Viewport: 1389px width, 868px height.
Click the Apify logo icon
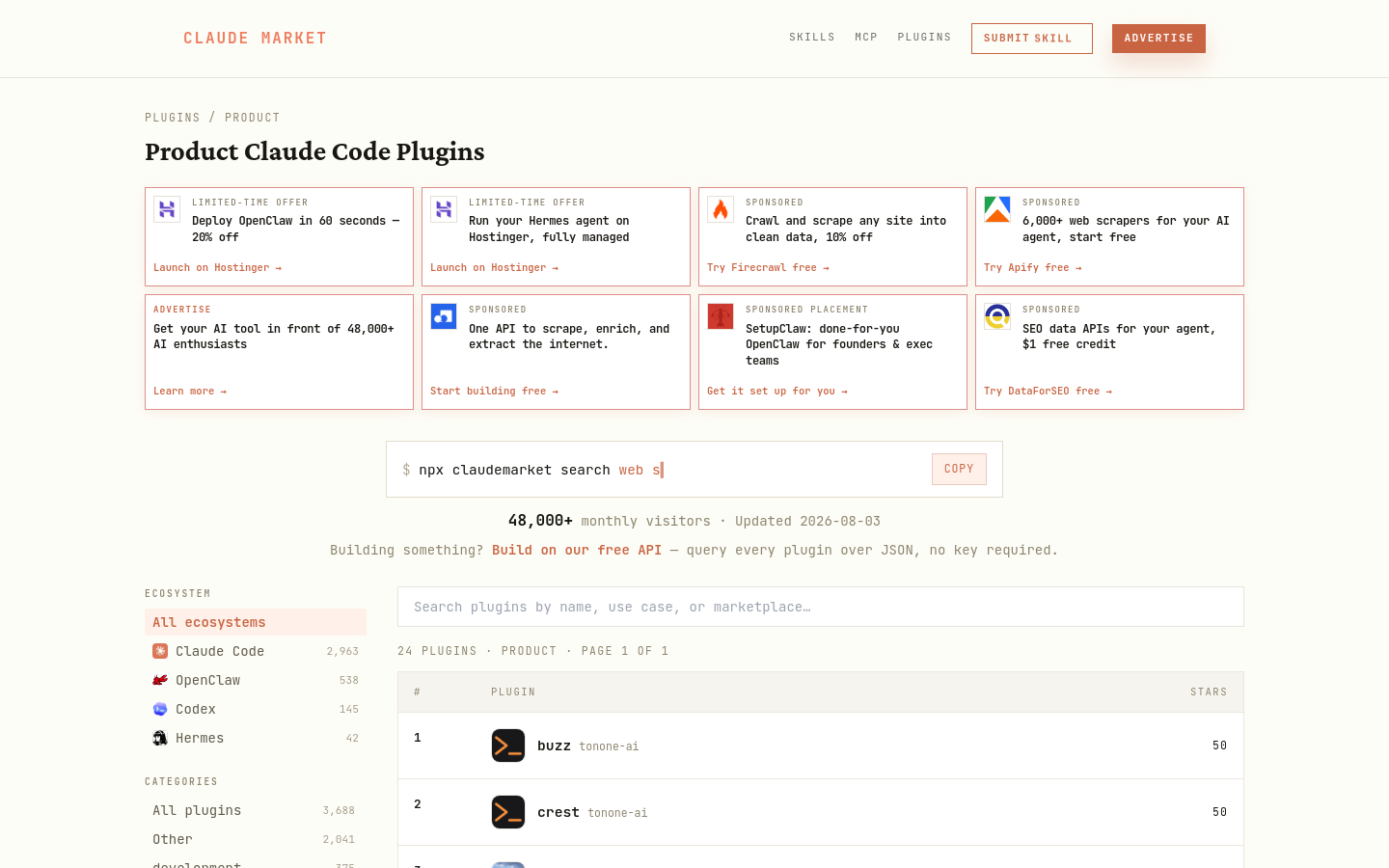997,209
